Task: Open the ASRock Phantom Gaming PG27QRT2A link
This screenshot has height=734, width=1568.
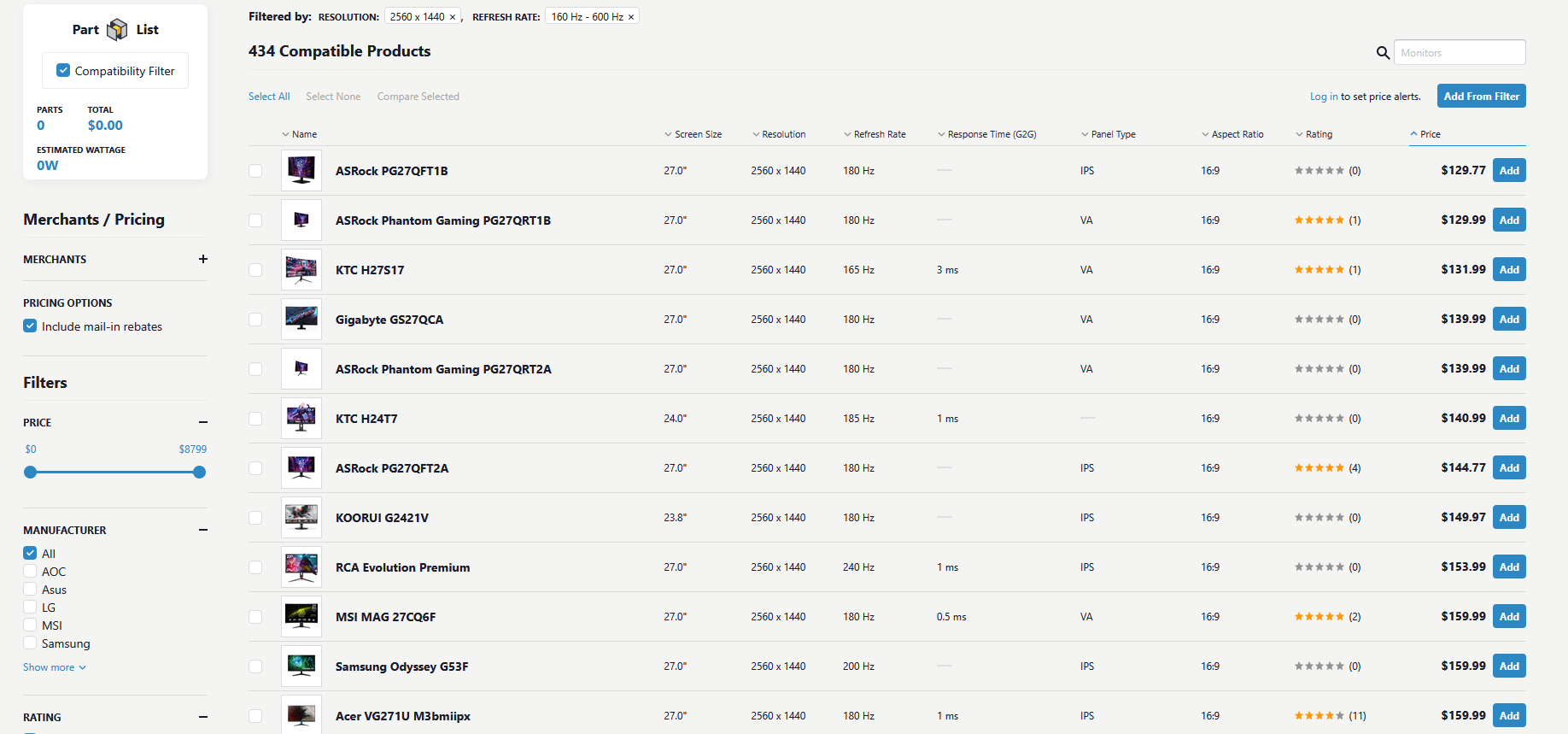Action: click(x=443, y=369)
